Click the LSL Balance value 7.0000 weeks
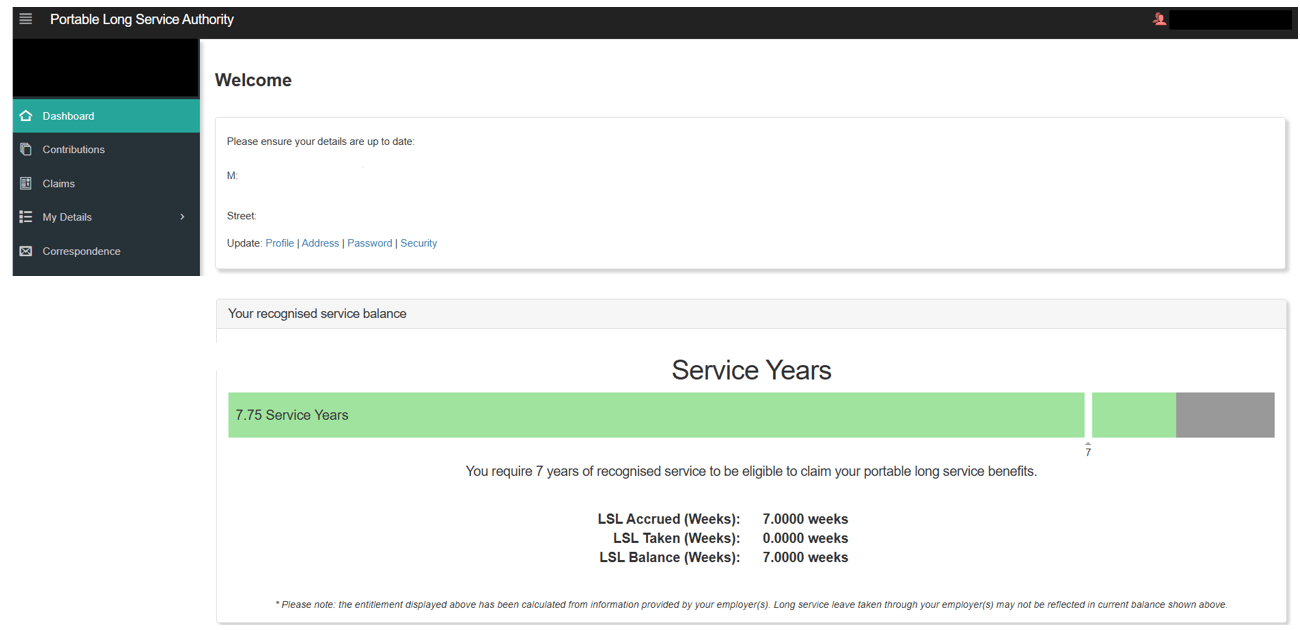 (x=805, y=557)
